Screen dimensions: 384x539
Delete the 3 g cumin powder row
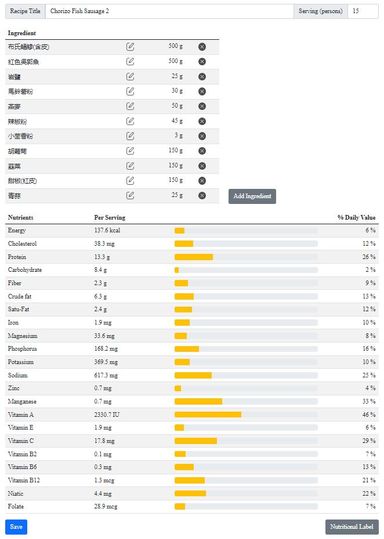pyautogui.click(x=202, y=136)
